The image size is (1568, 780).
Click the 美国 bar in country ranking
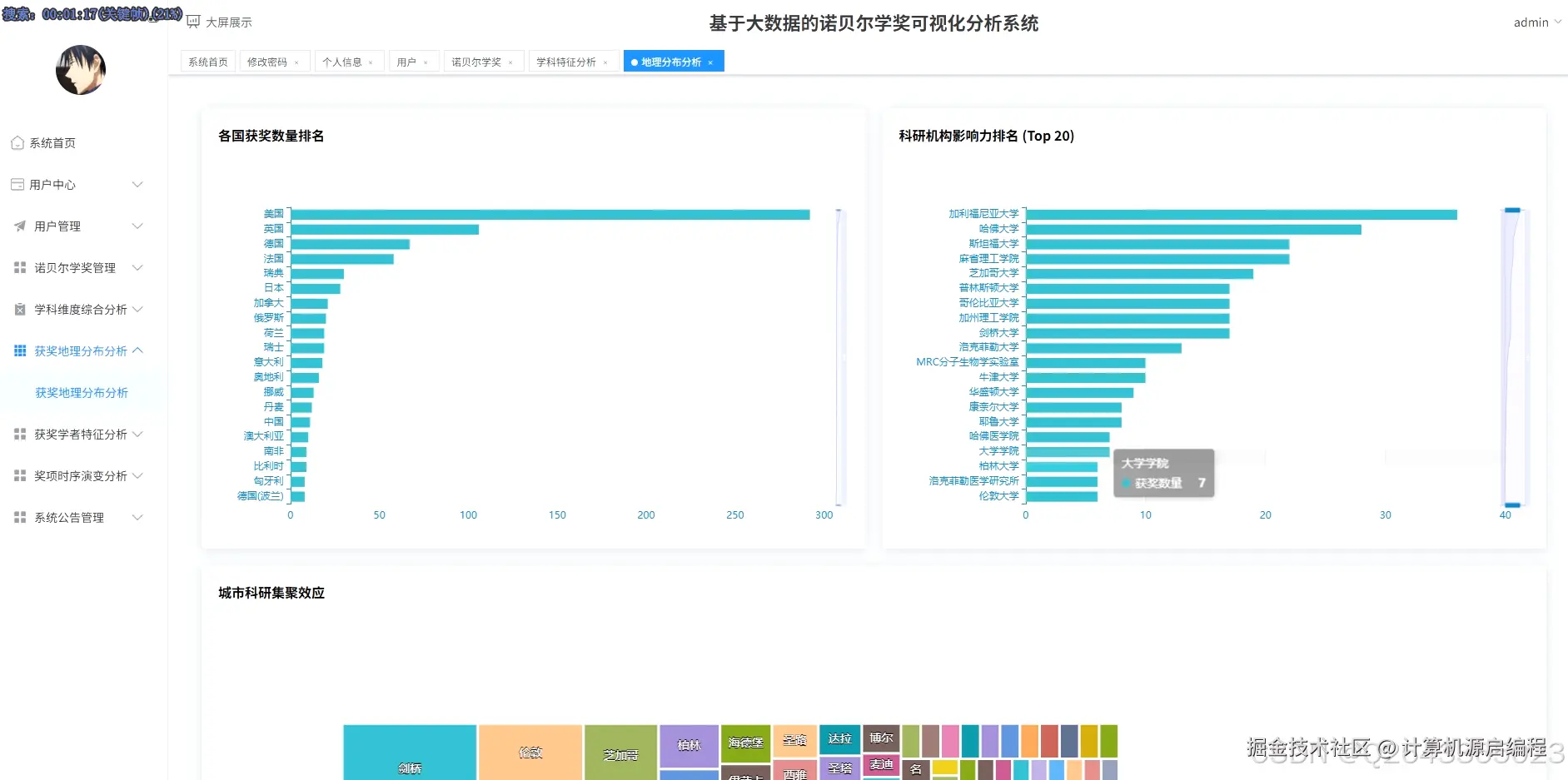(x=550, y=215)
